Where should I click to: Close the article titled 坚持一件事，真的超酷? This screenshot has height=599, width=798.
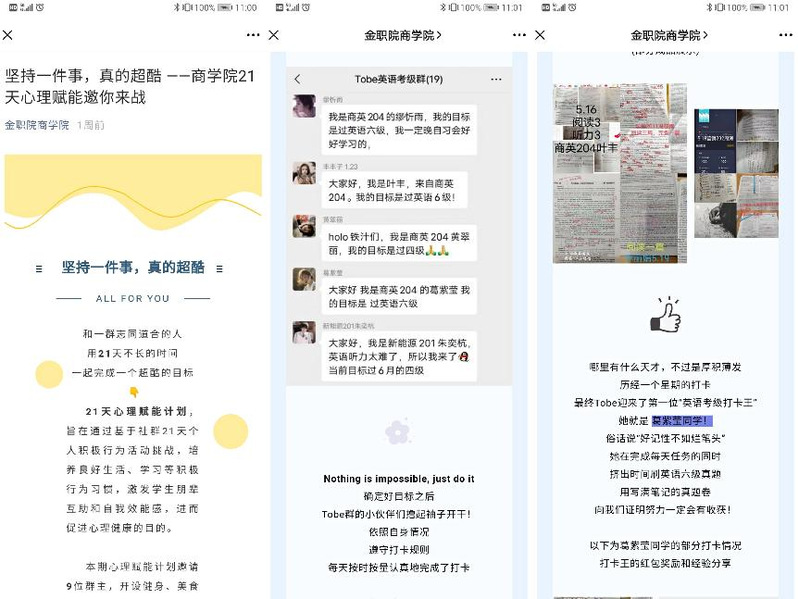click(8, 35)
